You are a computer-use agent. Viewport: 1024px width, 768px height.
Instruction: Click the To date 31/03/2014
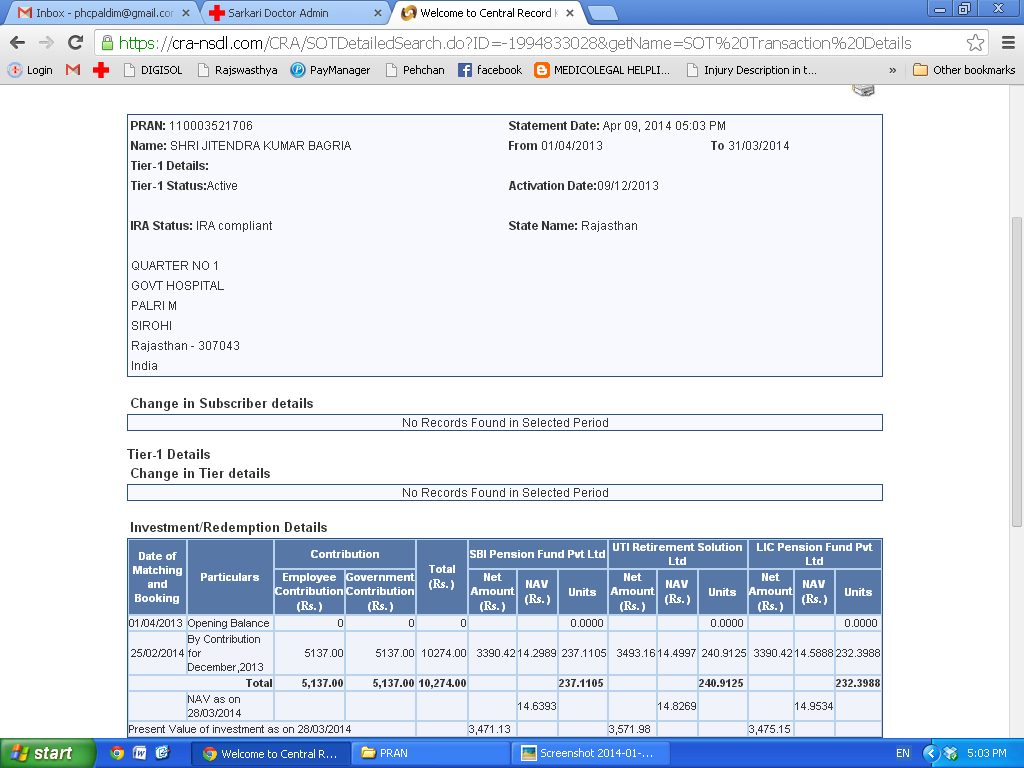click(x=759, y=146)
